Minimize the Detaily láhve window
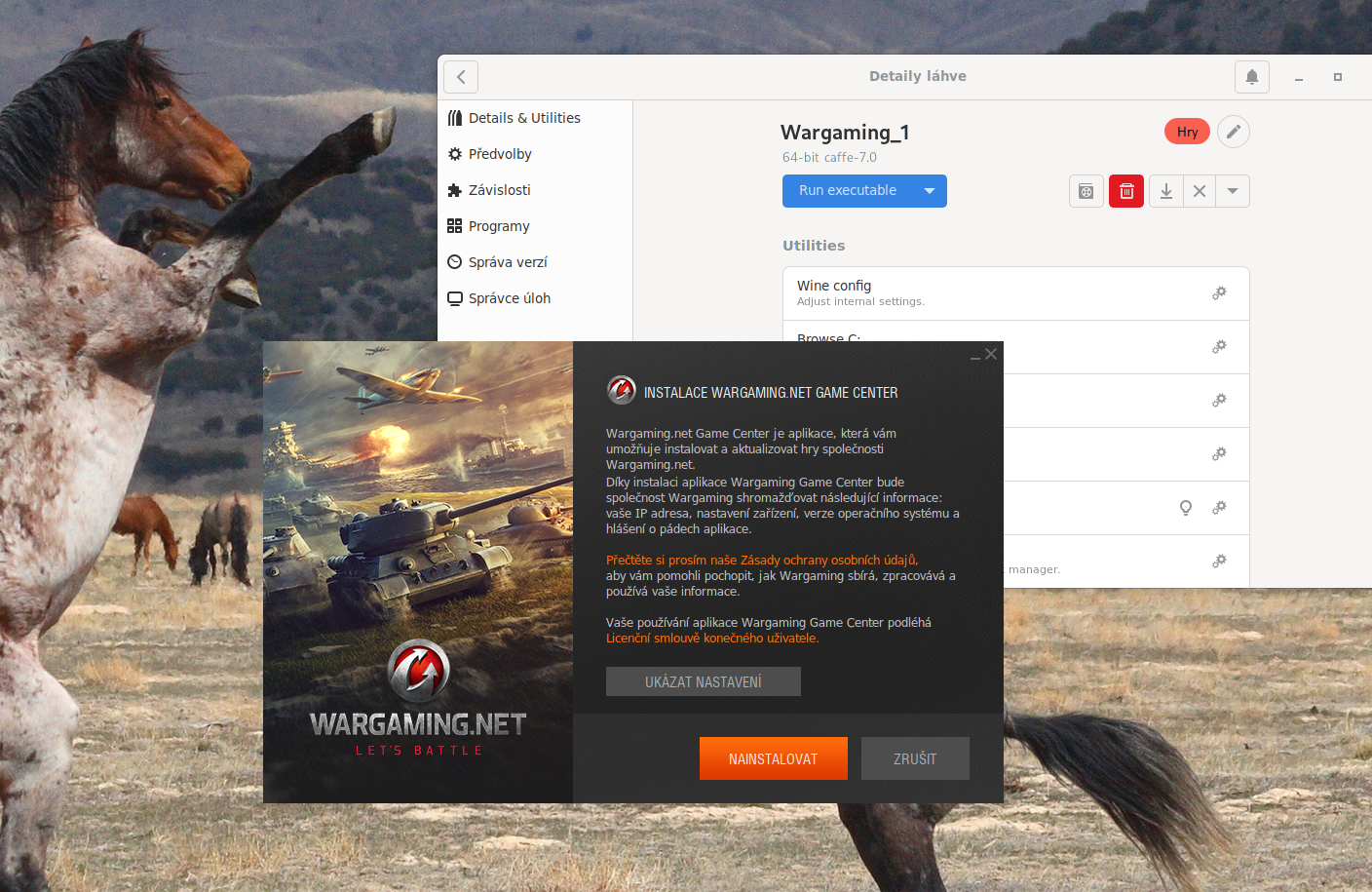The width and height of the screenshot is (1372, 892). [x=1299, y=77]
